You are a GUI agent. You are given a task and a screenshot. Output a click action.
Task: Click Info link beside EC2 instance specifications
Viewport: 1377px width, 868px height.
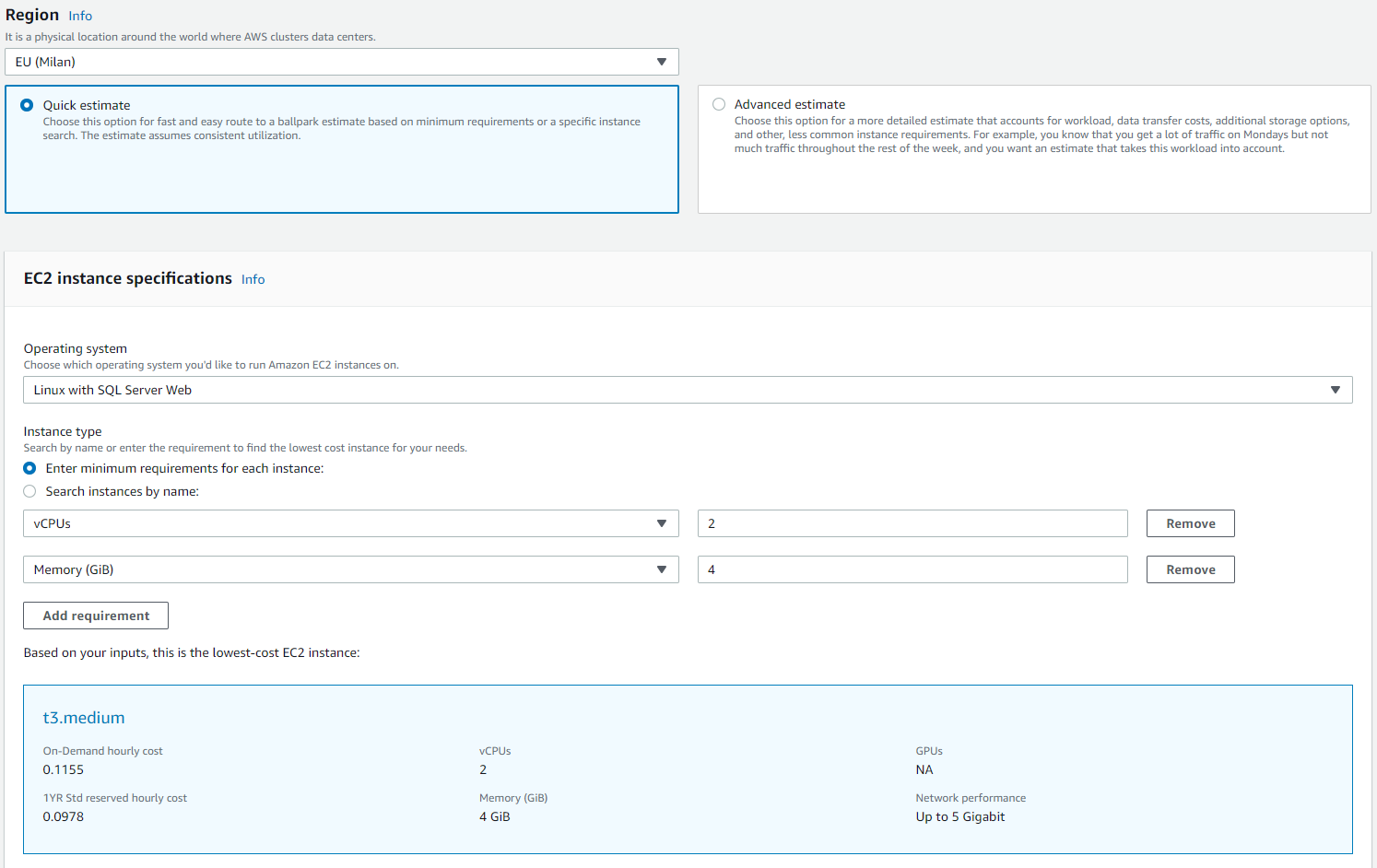(x=253, y=279)
